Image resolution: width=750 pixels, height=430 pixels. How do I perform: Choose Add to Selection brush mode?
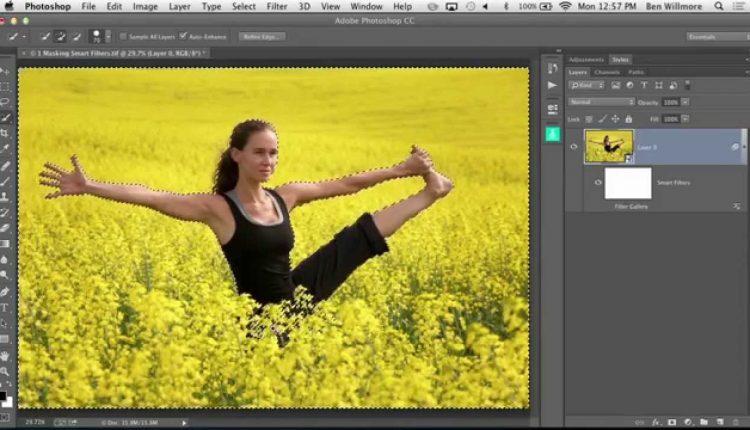click(61, 36)
